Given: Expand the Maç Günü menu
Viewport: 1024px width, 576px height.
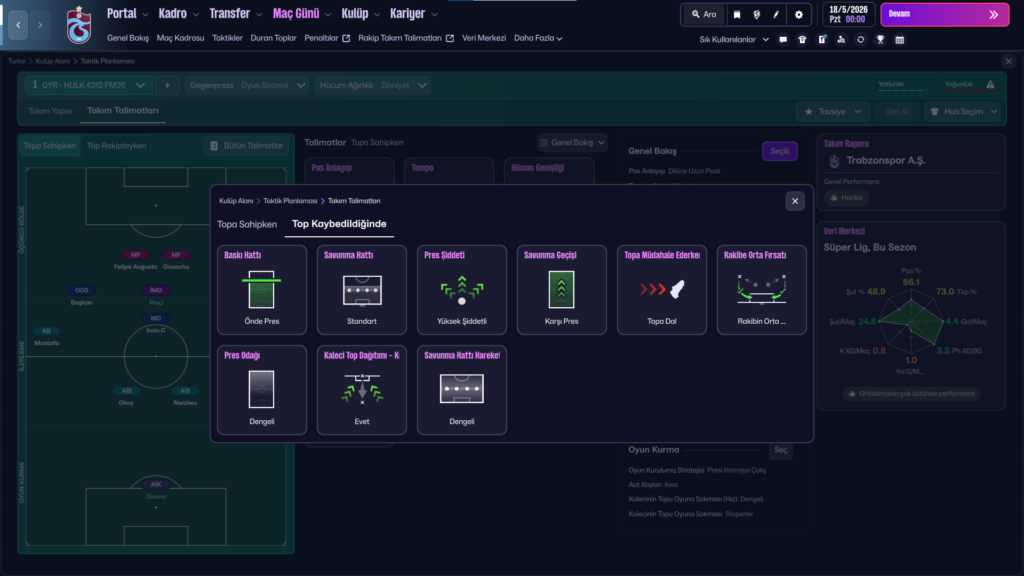Looking at the screenshot, I should pos(300,14).
